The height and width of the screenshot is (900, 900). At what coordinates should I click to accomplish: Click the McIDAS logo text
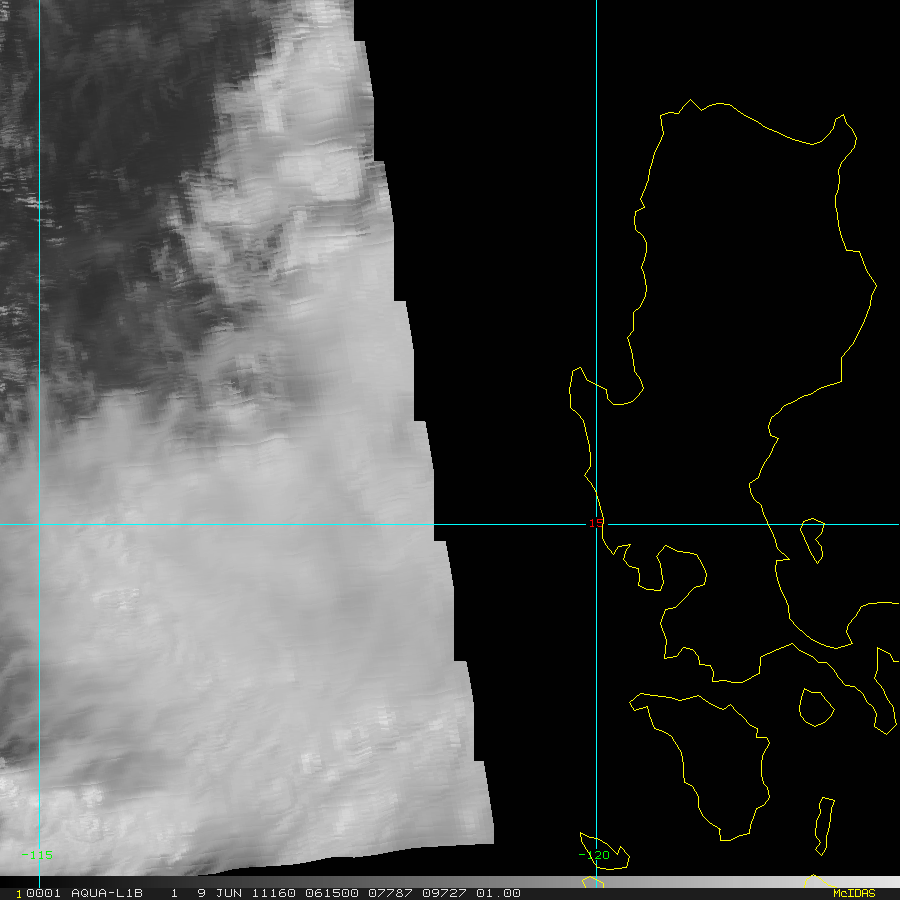[853, 893]
